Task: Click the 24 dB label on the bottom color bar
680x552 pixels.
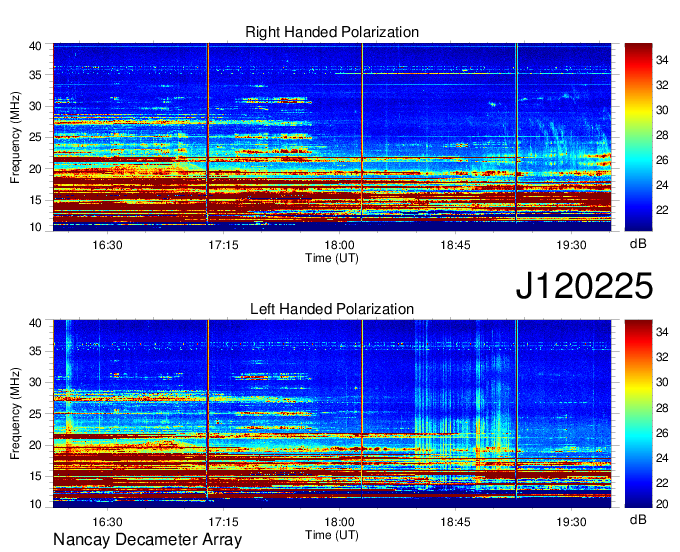Action: pyautogui.click(x=662, y=458)
